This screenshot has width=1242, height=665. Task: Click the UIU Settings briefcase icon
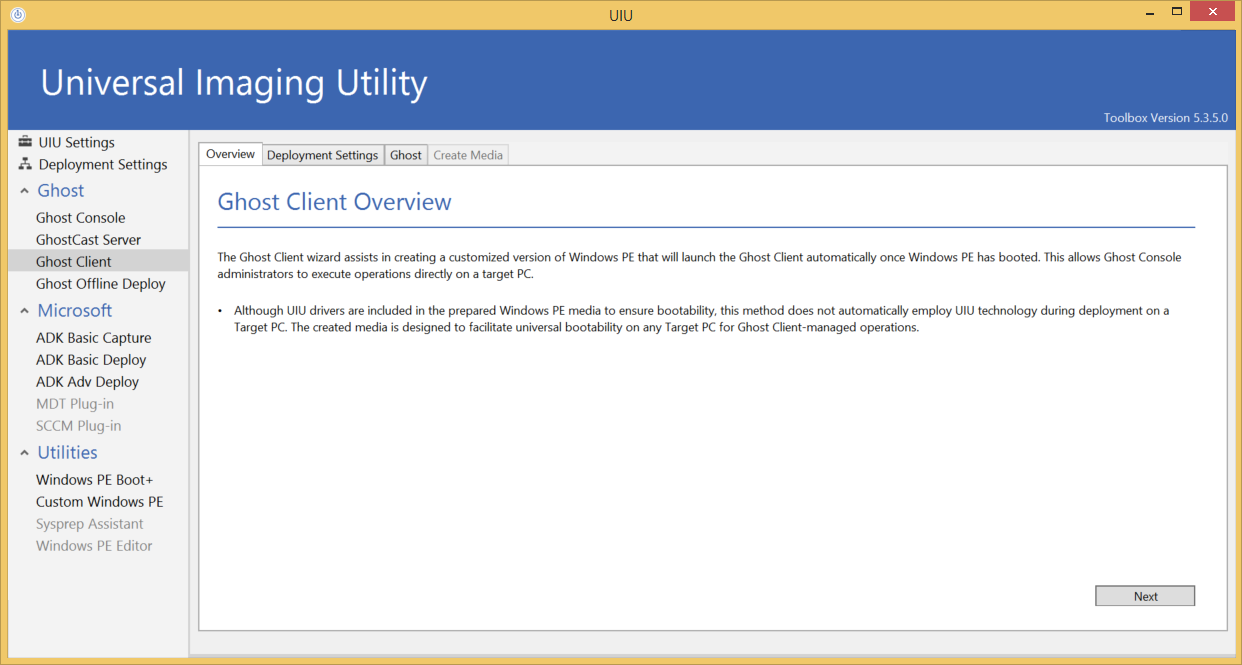(x=25, y=142)
